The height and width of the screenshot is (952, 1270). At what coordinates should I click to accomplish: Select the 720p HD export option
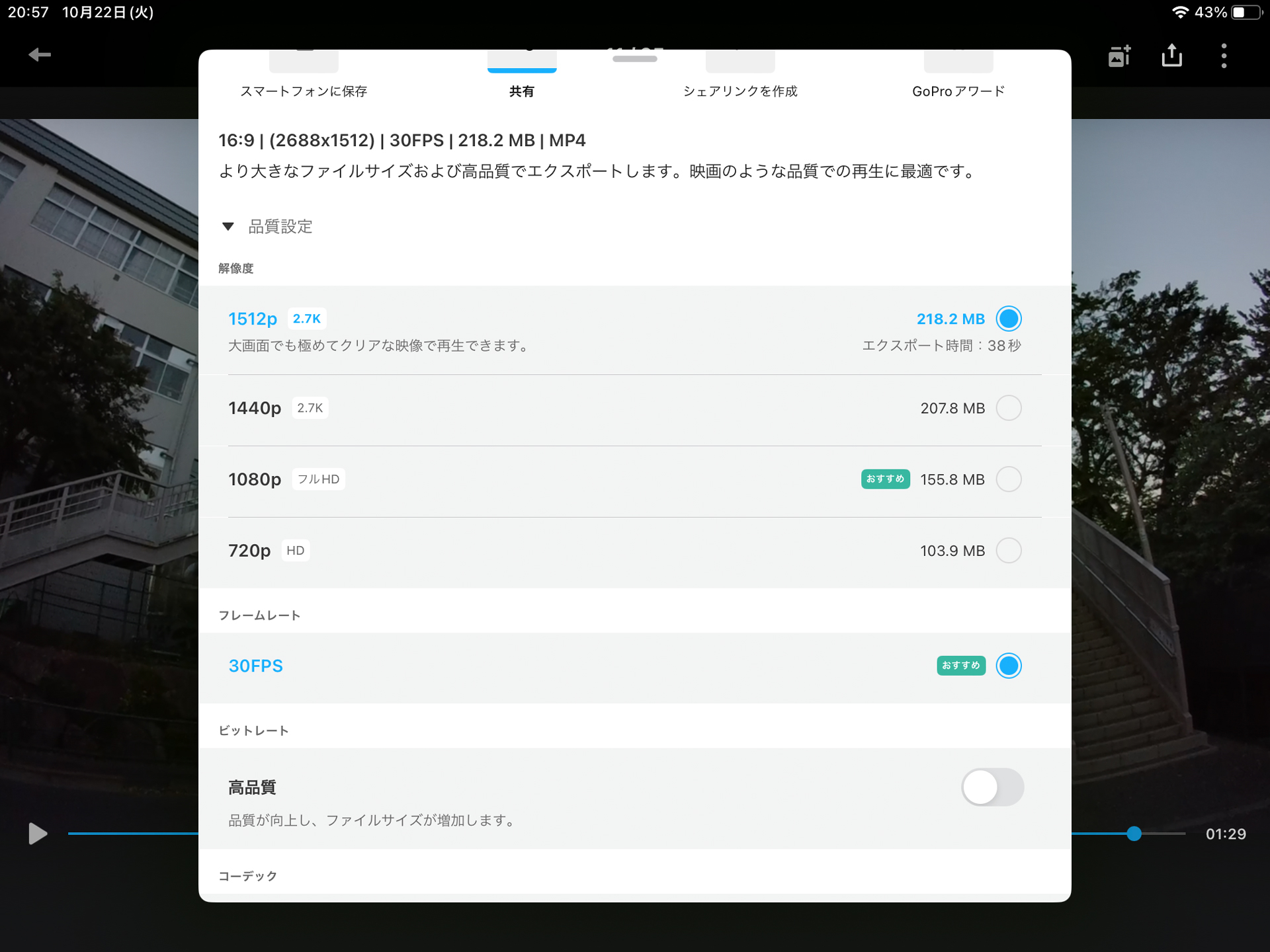coord(1009,550)
